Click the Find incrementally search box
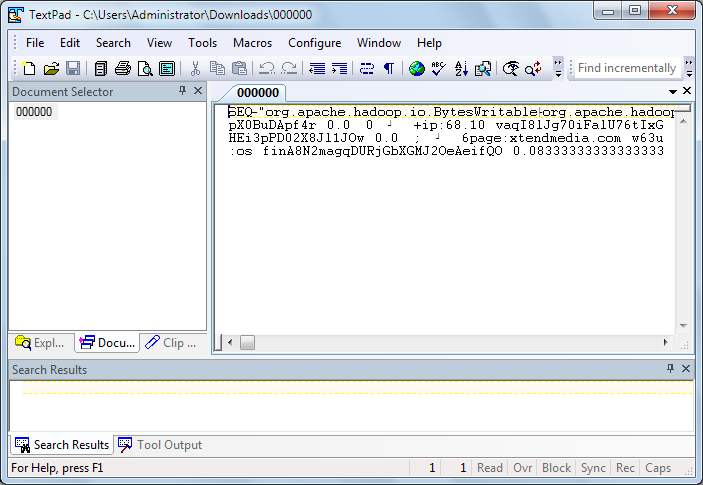The image size is (703, 485). coord(627,68)
